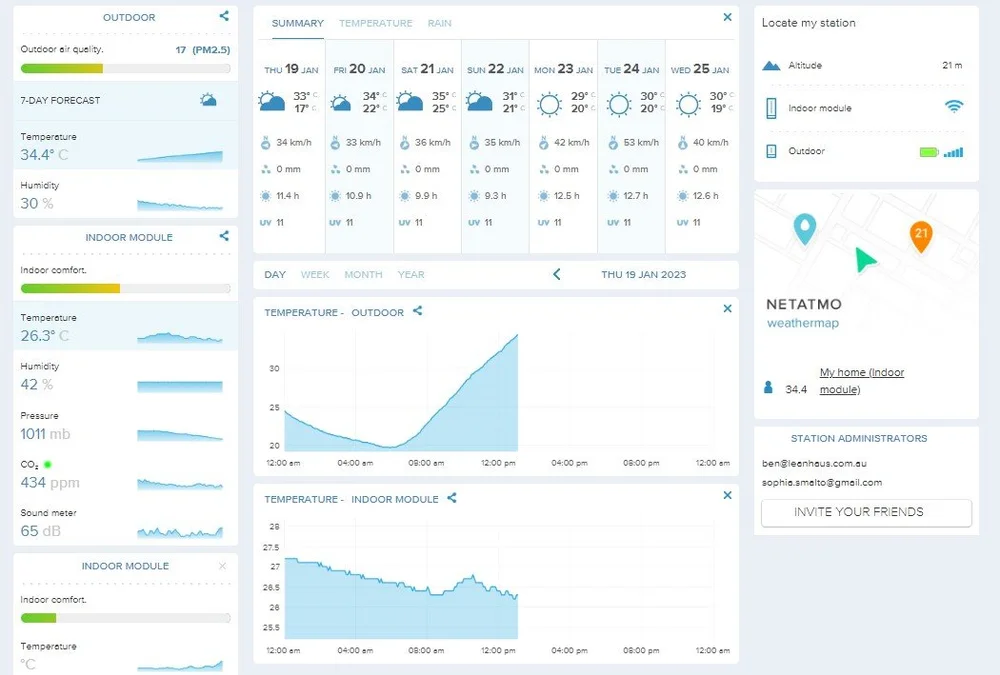Open the indoor humidity 42 % mini chart
The width and height of the screenshot is (1000, 675).
coord(180,386)
